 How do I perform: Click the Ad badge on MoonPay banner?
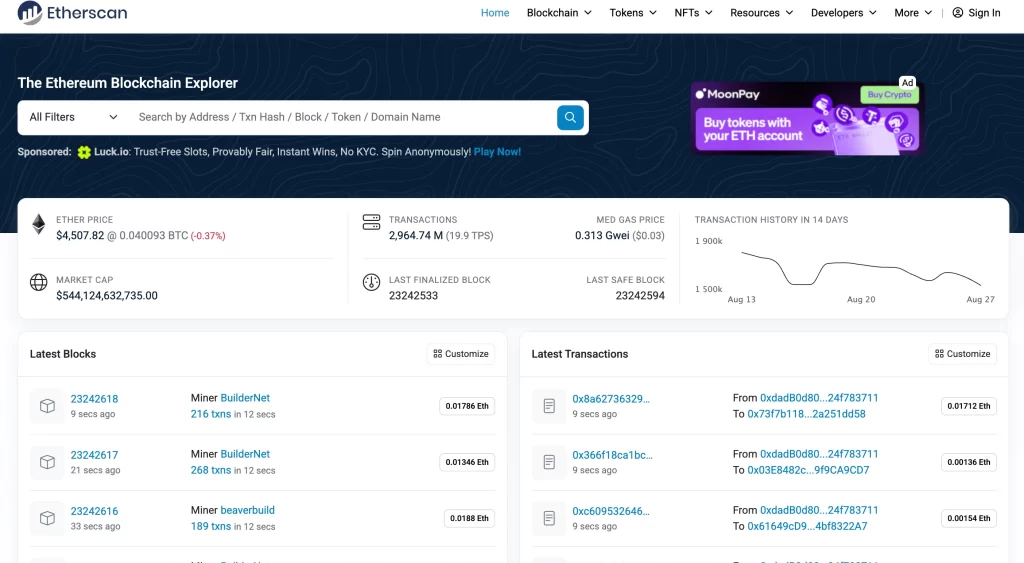[907, 83]
